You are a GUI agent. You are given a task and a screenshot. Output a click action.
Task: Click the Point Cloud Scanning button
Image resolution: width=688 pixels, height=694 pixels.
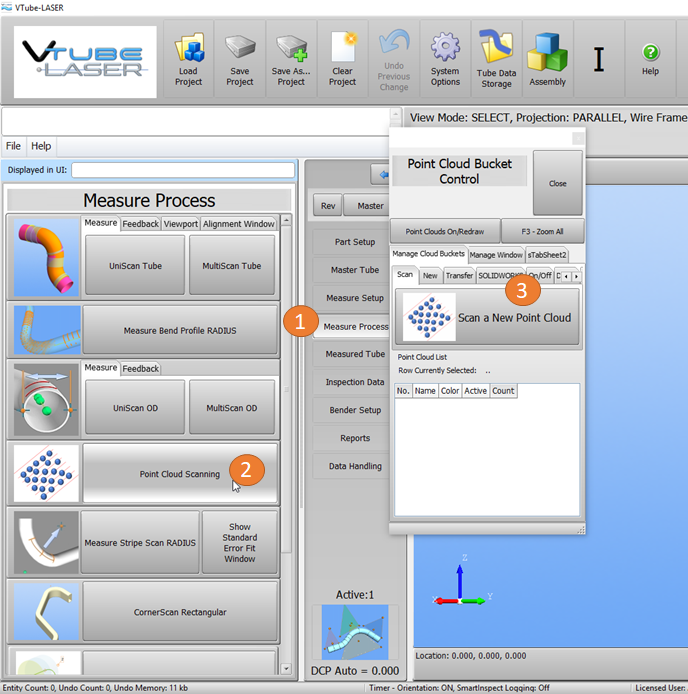coord(180,474)
